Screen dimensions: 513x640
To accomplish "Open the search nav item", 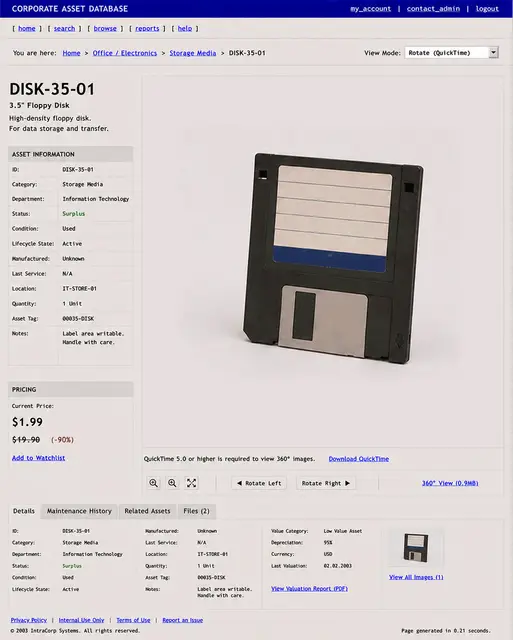I will click(x=64, y=28).
